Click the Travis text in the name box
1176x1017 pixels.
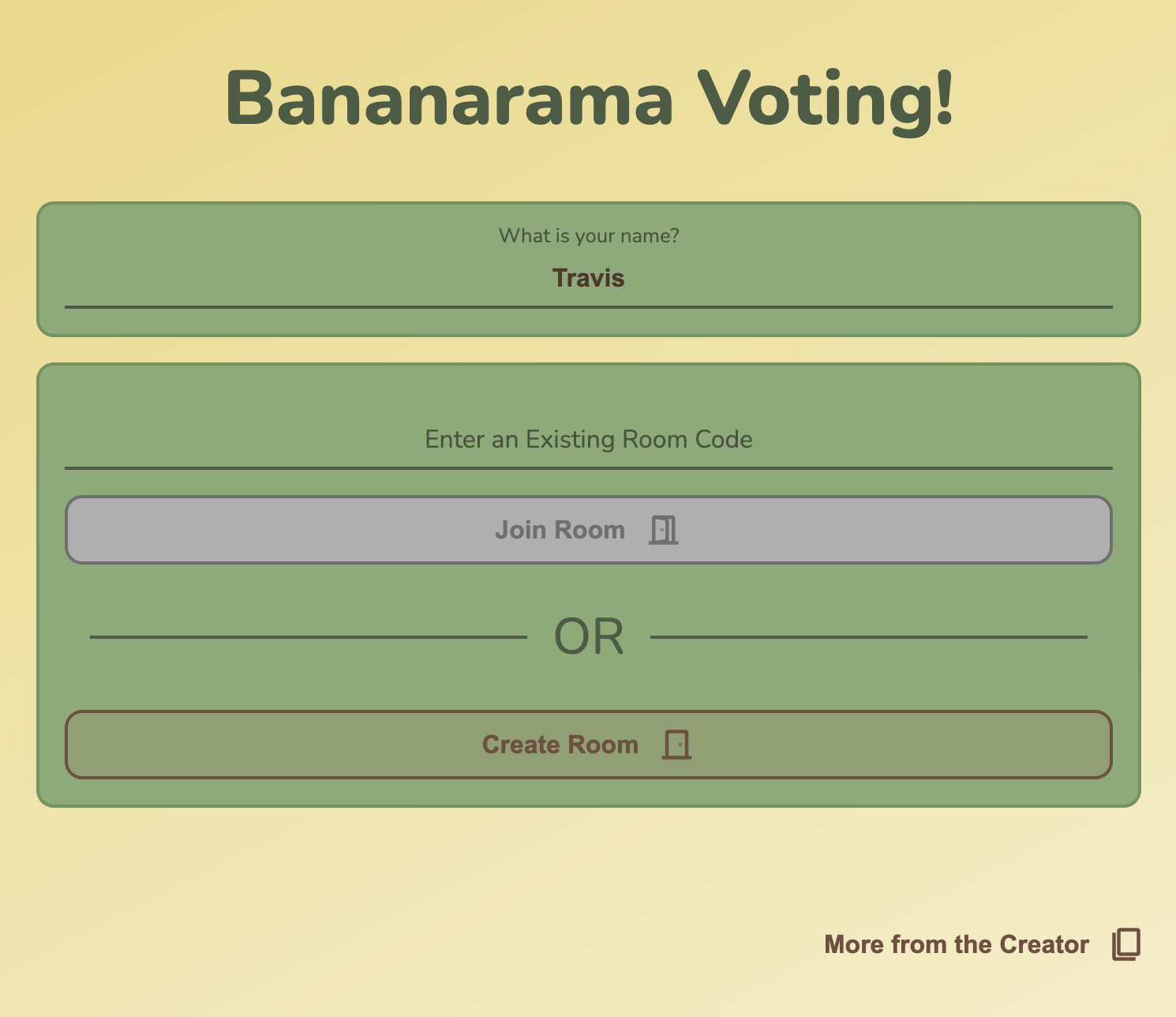[589, 278]
